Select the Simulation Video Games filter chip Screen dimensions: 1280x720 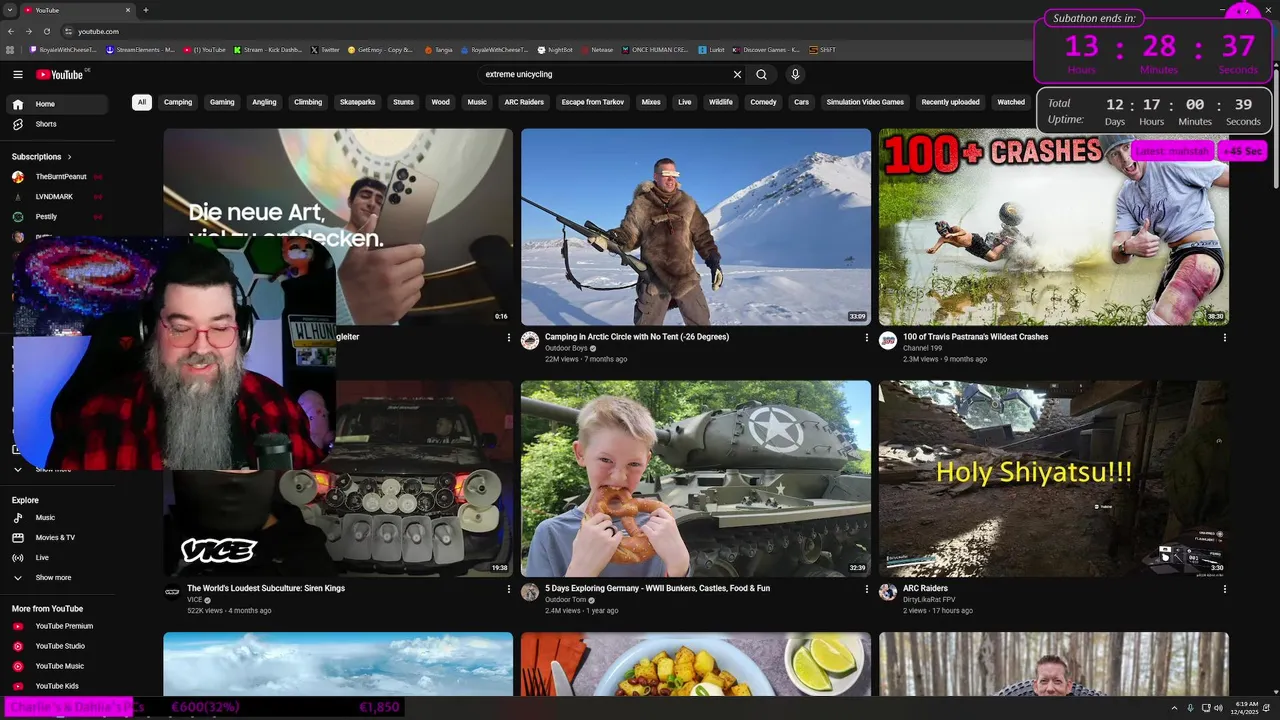(x=865, y=102)
